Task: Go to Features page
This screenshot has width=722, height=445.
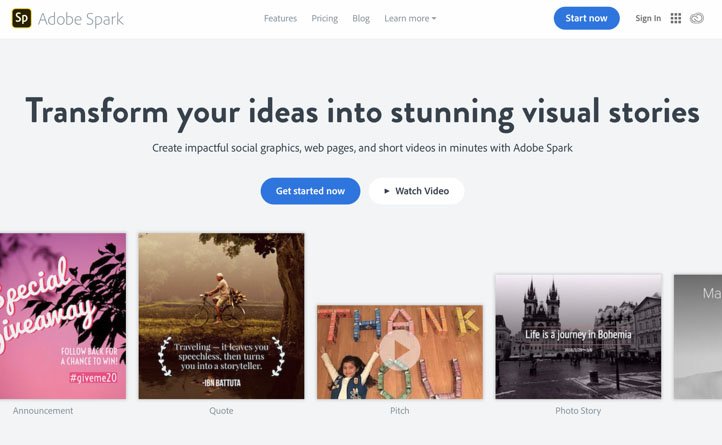Action: tap(280, 18)
